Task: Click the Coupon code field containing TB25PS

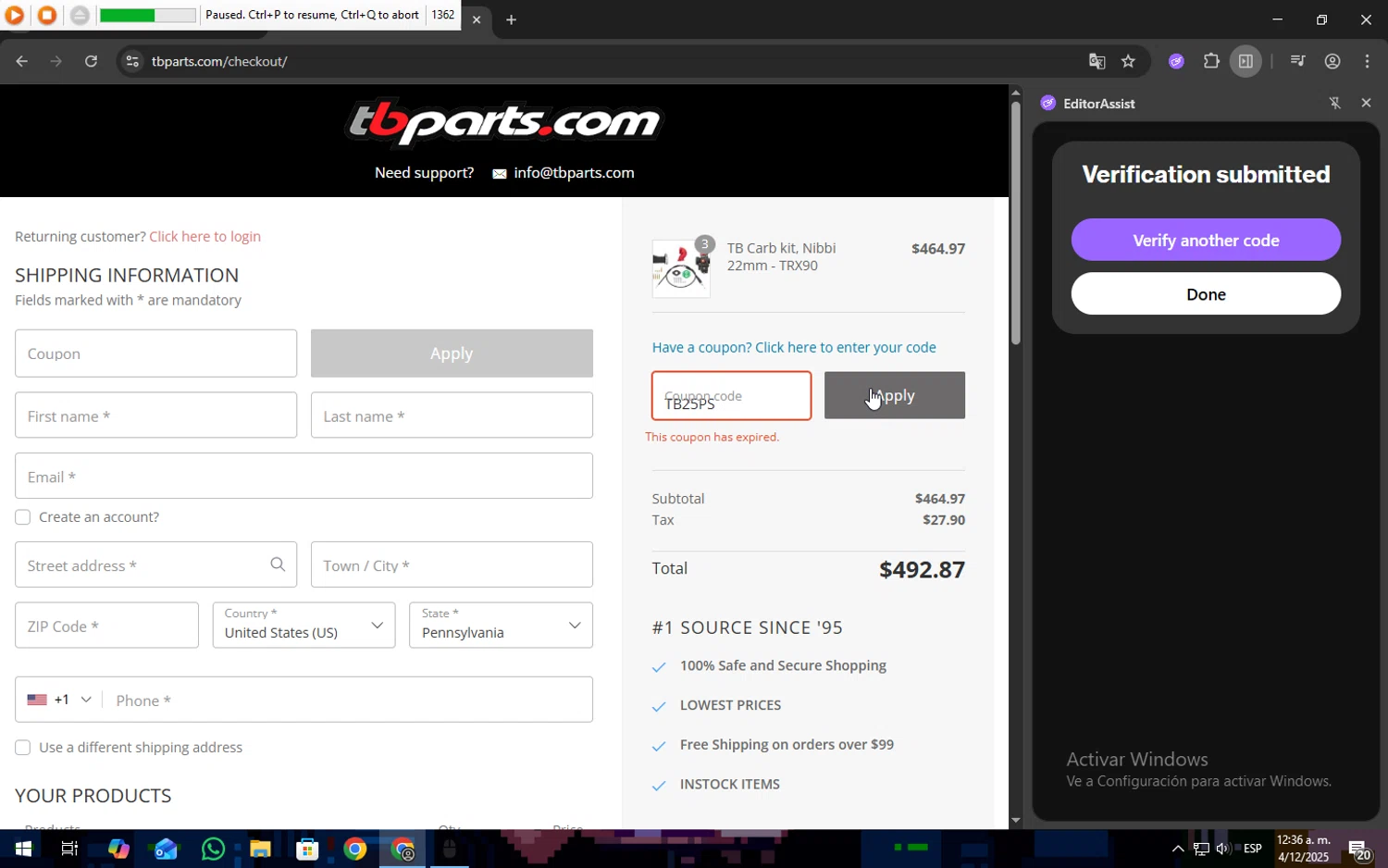Action: [x=731, y=396]
